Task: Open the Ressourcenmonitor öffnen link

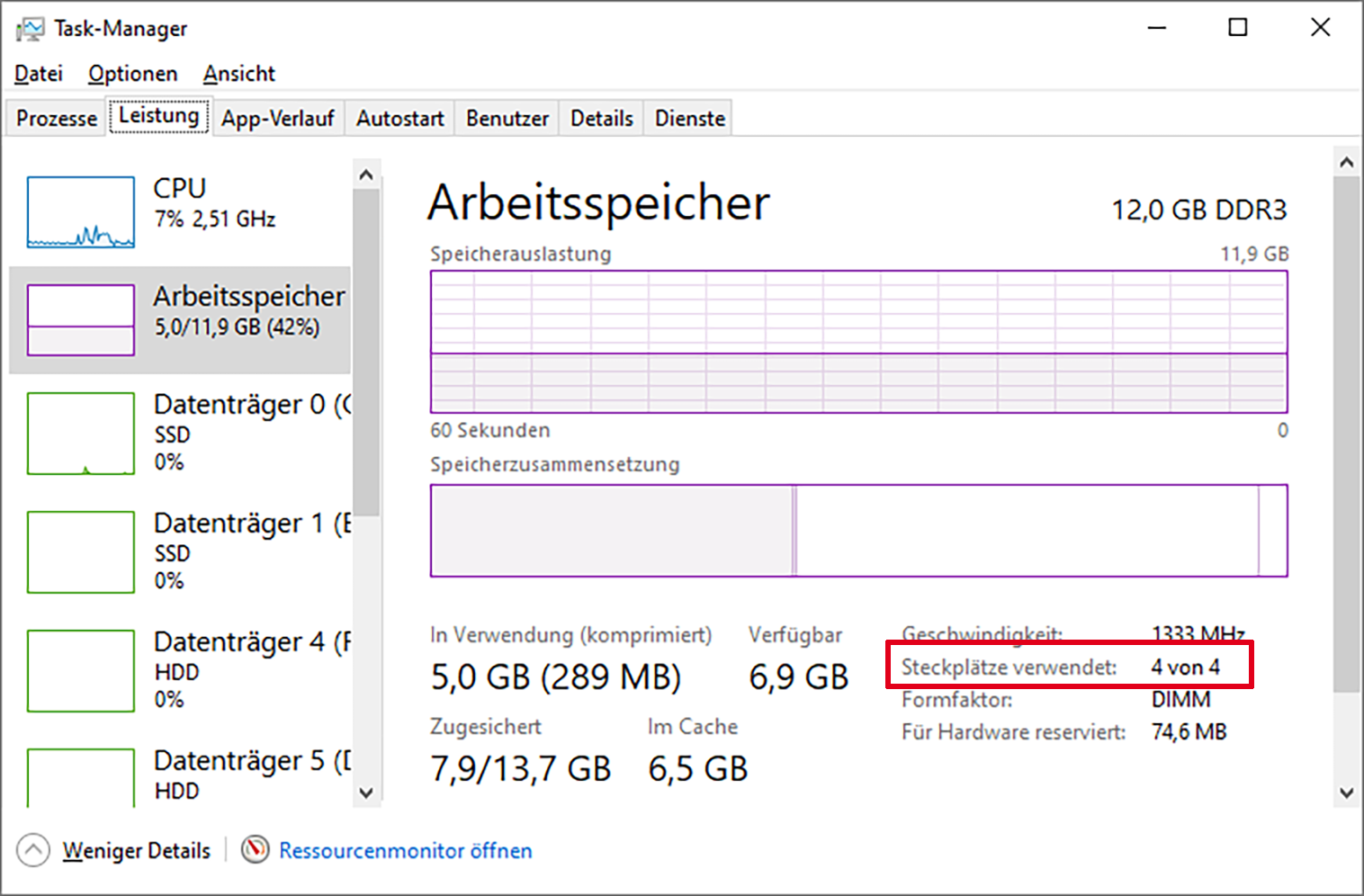Action: click(x=405, y=850)
